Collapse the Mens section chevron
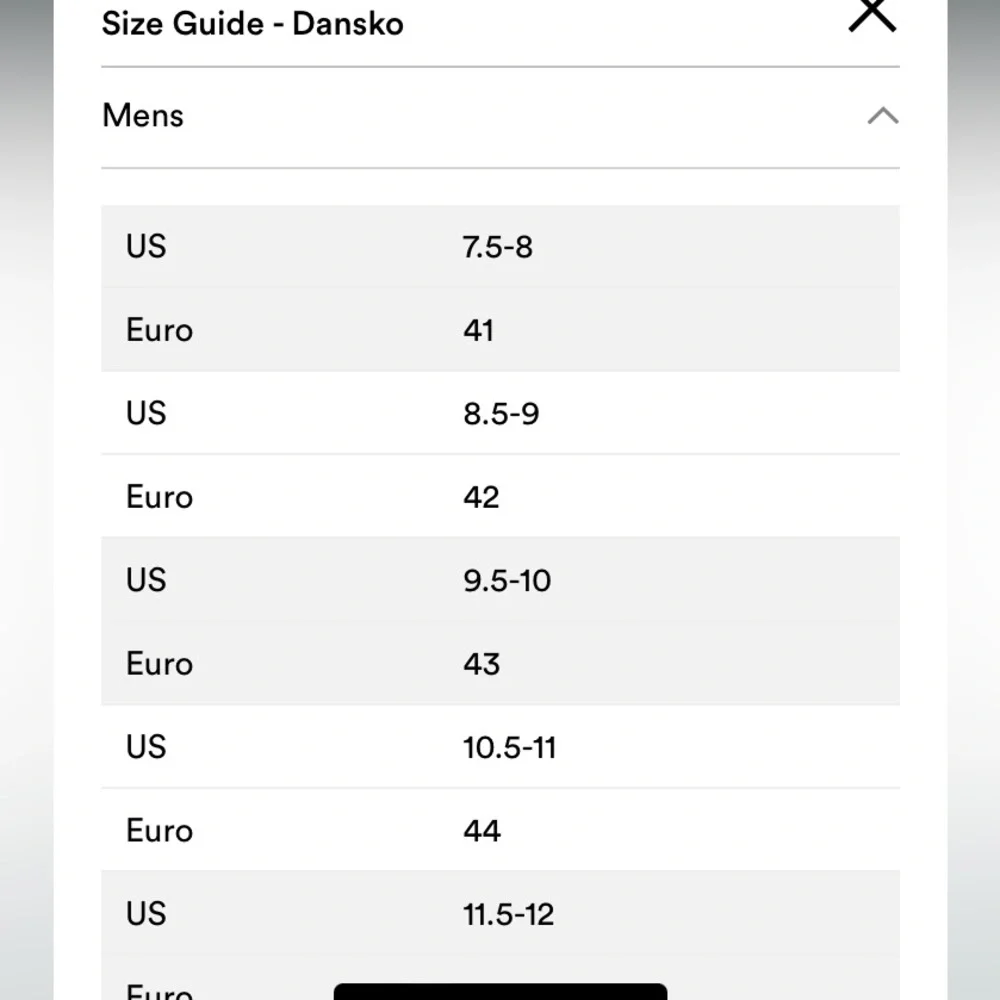 pos(883,116)
